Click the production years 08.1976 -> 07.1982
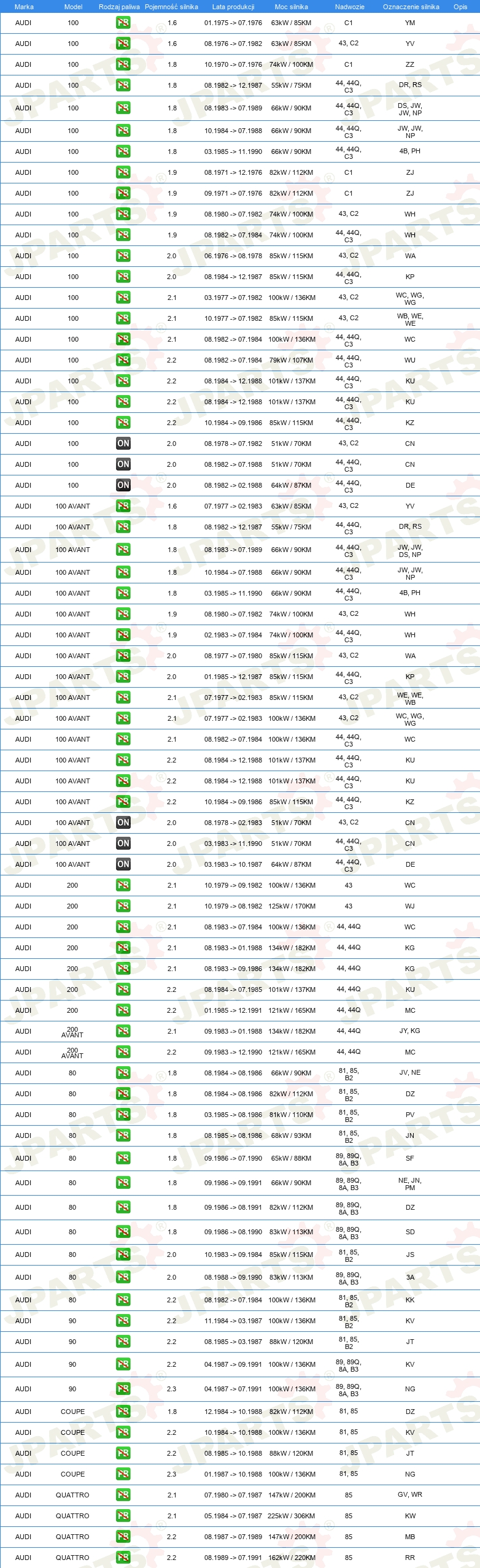The image size is (480, 1568). [x=233, y=44]
